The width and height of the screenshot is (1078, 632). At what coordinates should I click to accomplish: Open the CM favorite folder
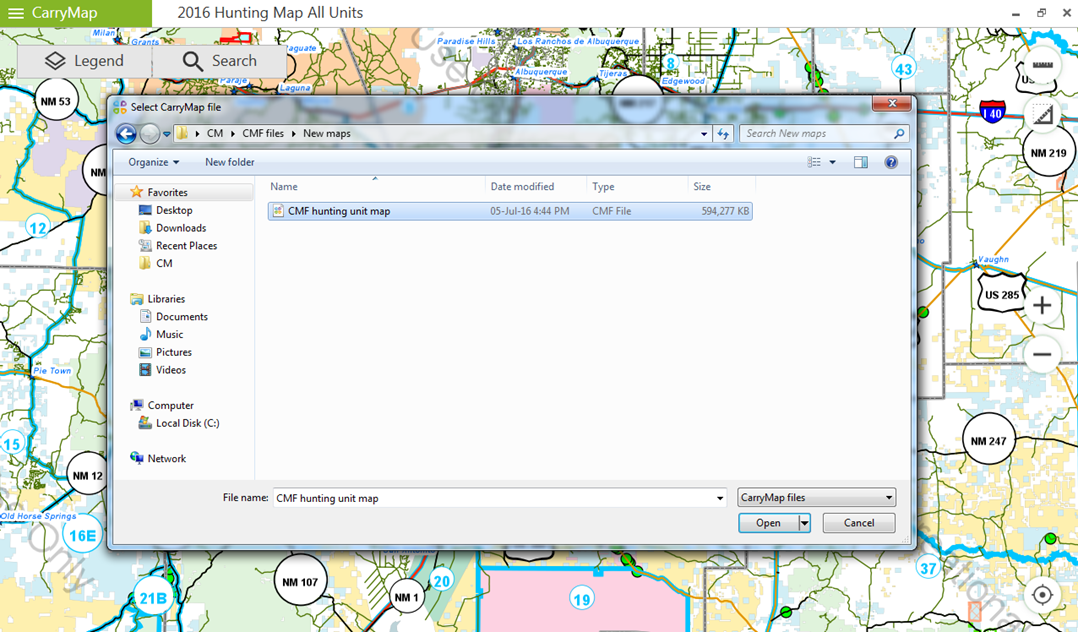(164, 263)
